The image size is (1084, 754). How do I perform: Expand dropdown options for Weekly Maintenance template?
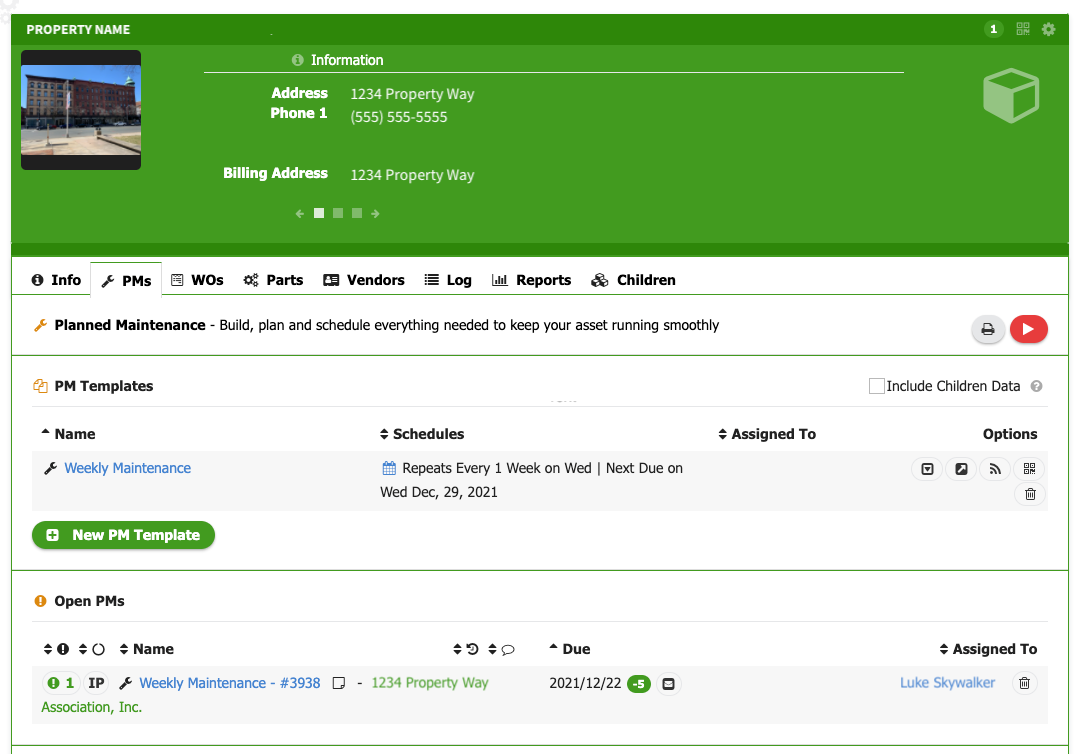click(928, 469)
